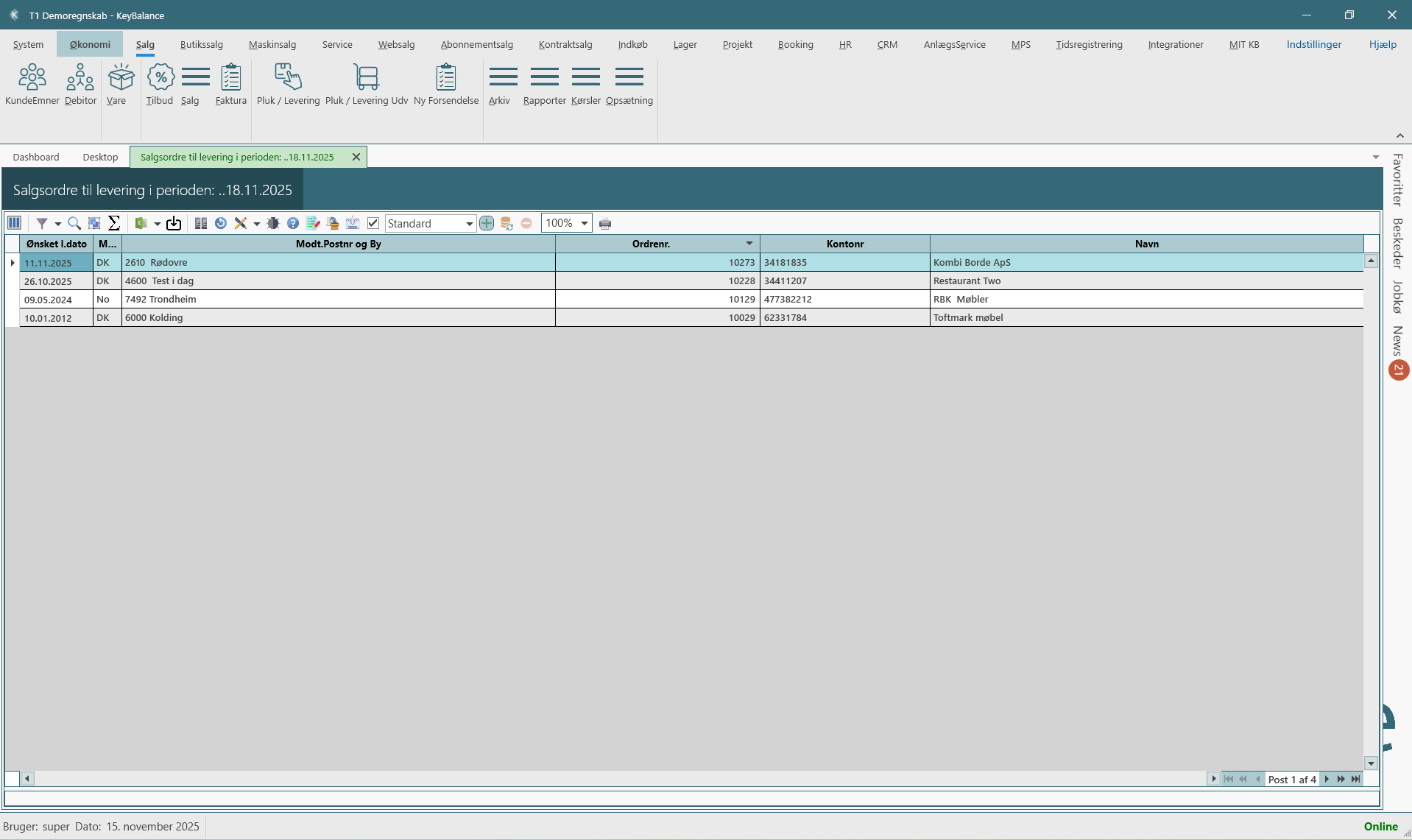Open Indstillinger settings link
The height and width of the screenshot is (840, 1412).
click(1313, 44)
